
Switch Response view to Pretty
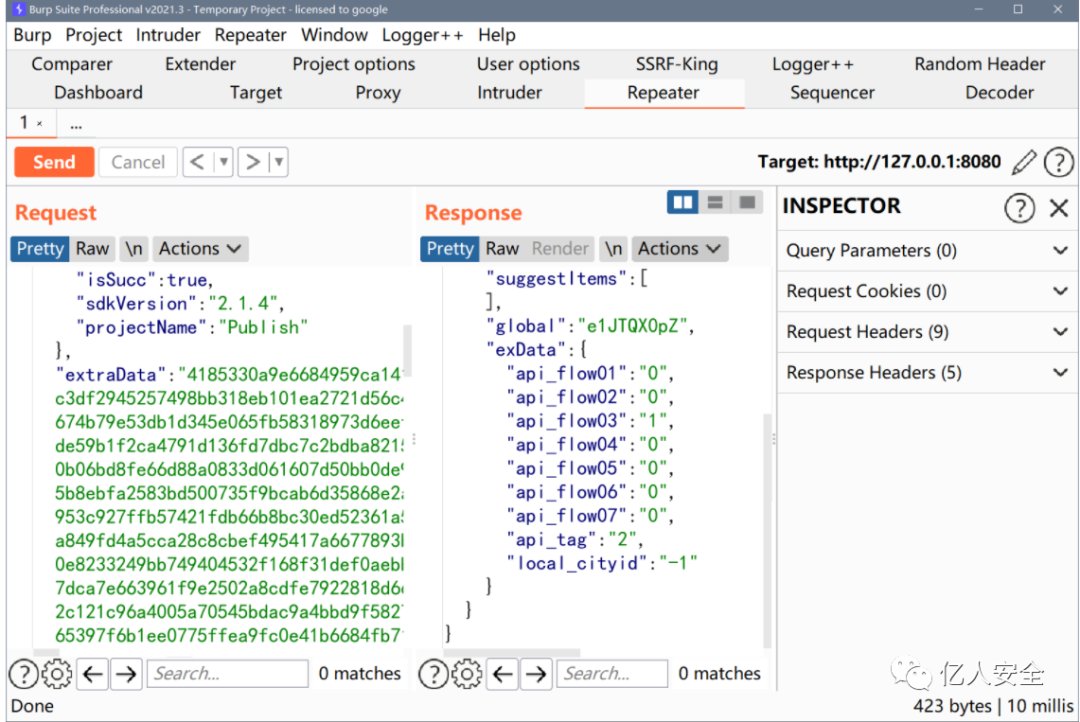click(x=450, y=249)
